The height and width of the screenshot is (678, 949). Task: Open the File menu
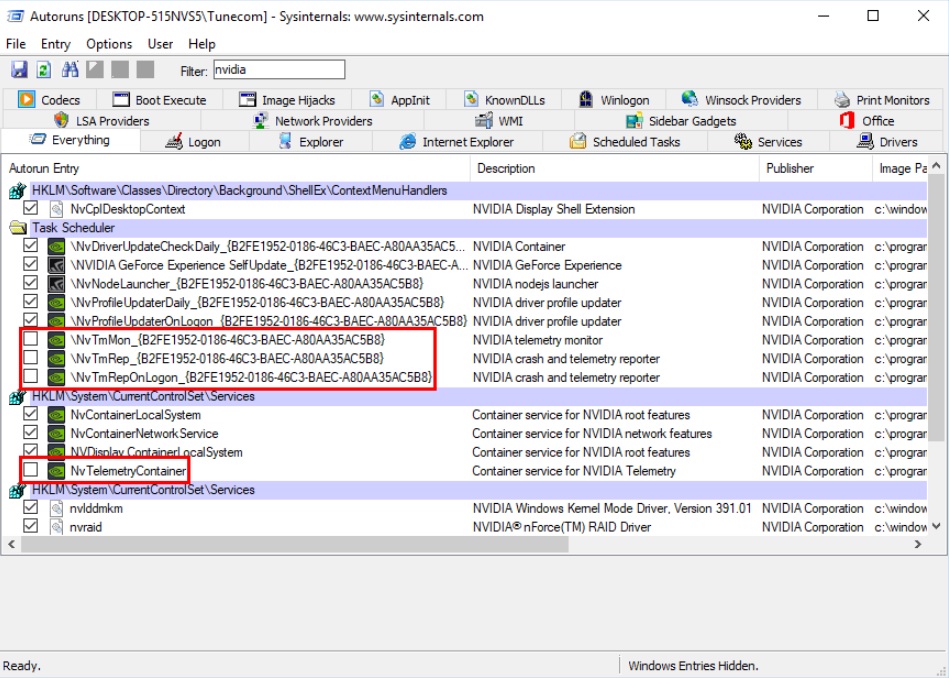pos(16,44)
